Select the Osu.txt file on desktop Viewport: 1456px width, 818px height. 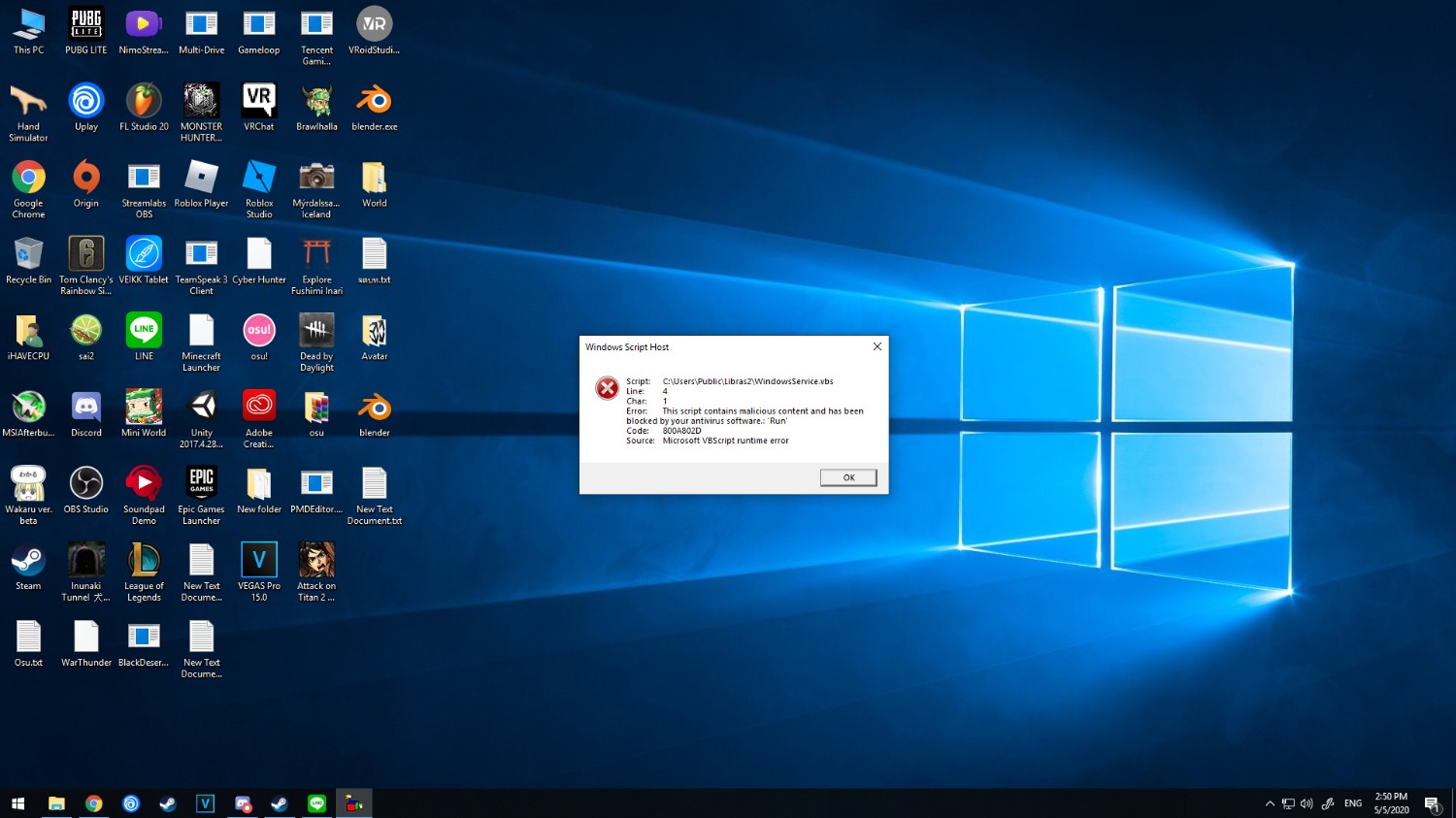(28, 644)
